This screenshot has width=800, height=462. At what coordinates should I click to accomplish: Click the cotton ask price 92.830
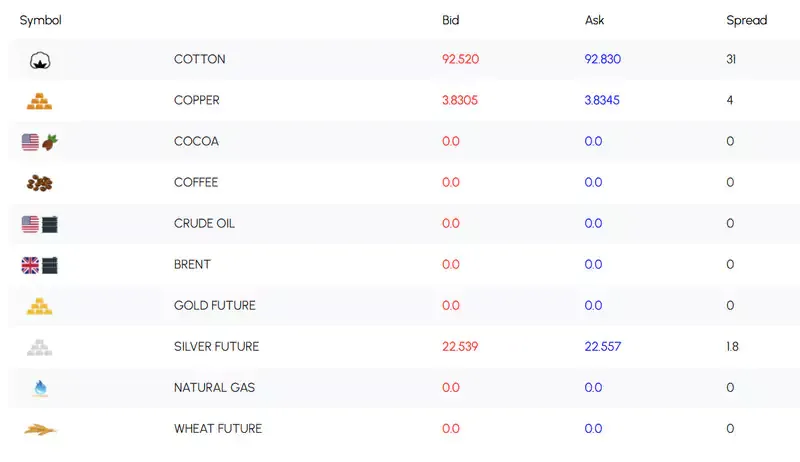tap(603, 59)
